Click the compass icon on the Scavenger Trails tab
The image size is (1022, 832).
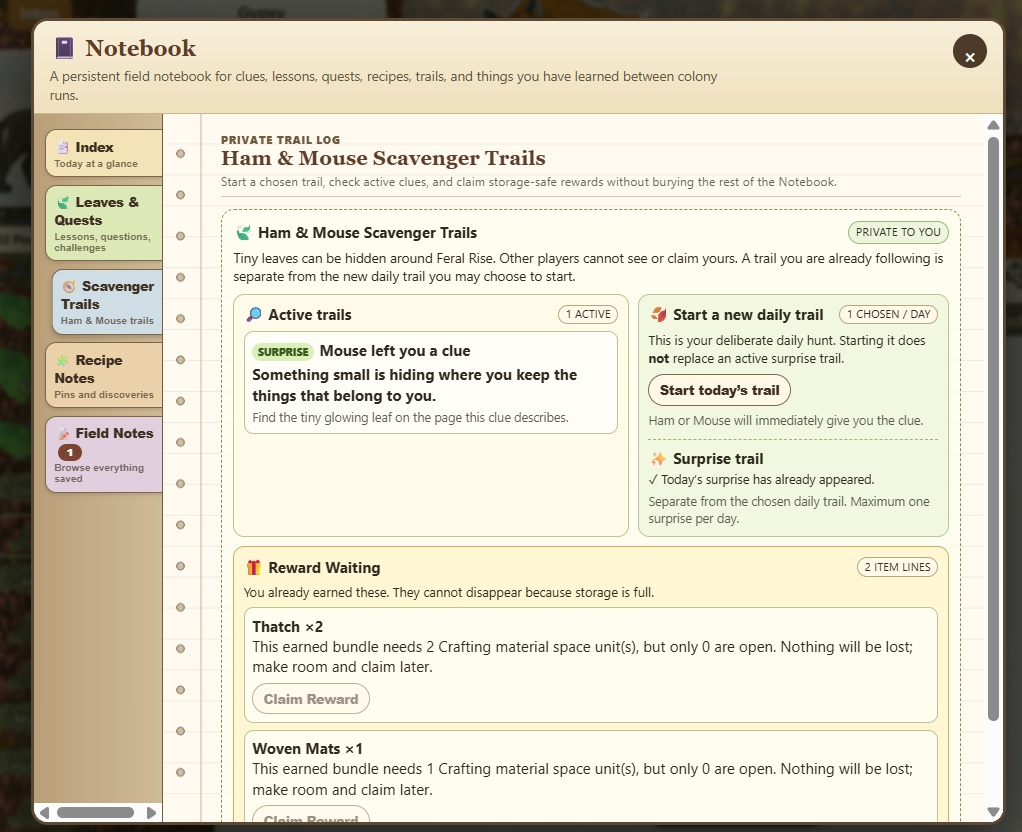[x=68, y=286]
